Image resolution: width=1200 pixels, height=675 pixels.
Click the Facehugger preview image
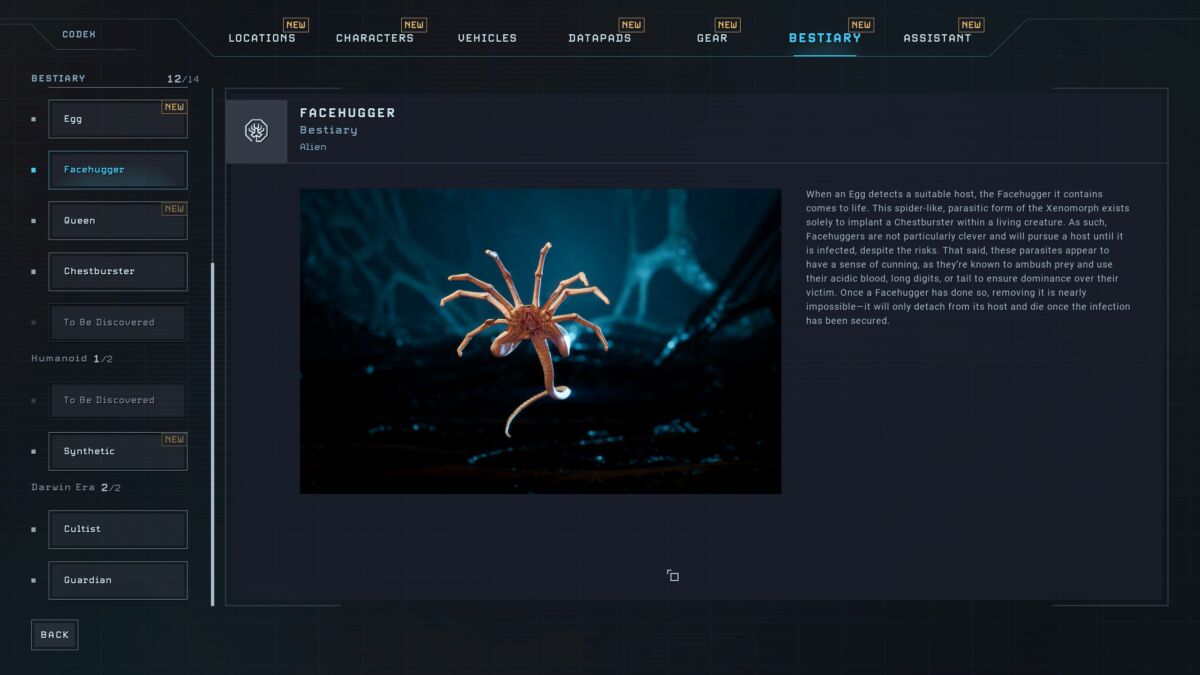[540, 341]
